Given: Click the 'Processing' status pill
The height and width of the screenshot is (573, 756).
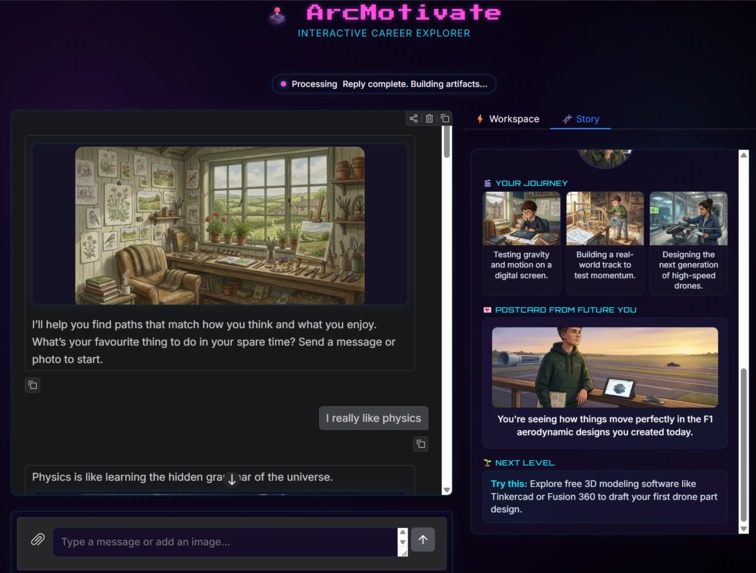Looking at the screenshot, I should coord(384,84).
